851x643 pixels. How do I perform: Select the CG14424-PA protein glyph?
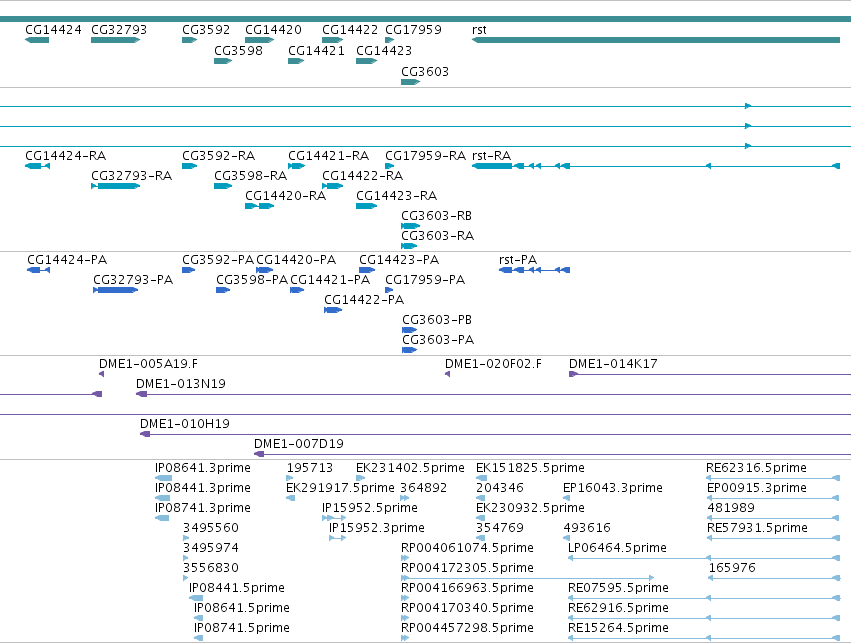pyautogui.click(x=39, y=270)
